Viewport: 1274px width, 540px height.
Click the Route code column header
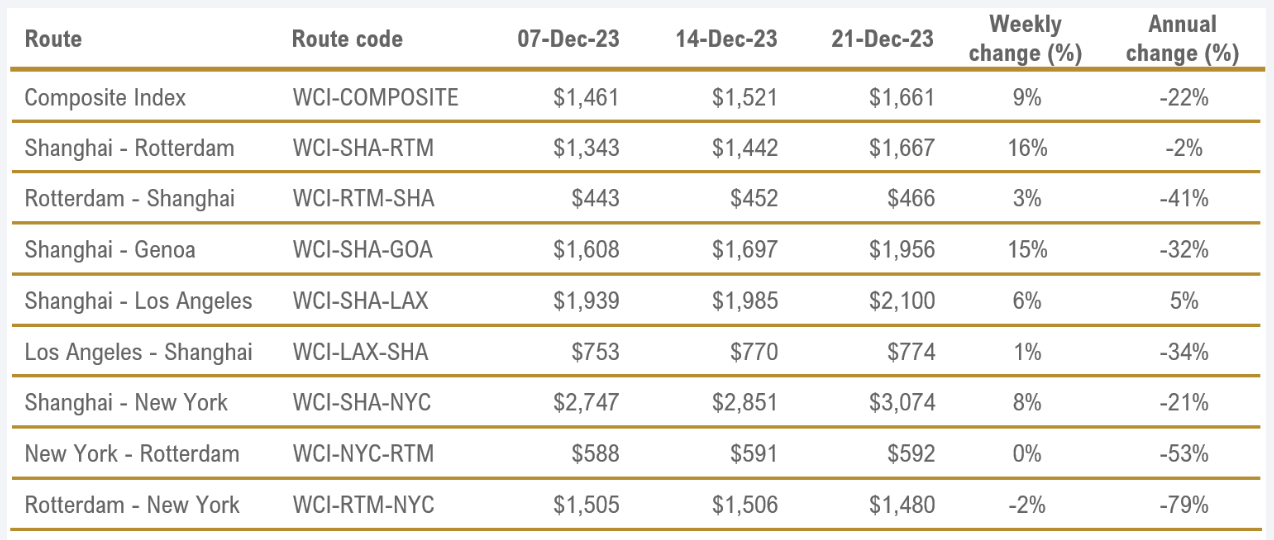tap(347, 39)
